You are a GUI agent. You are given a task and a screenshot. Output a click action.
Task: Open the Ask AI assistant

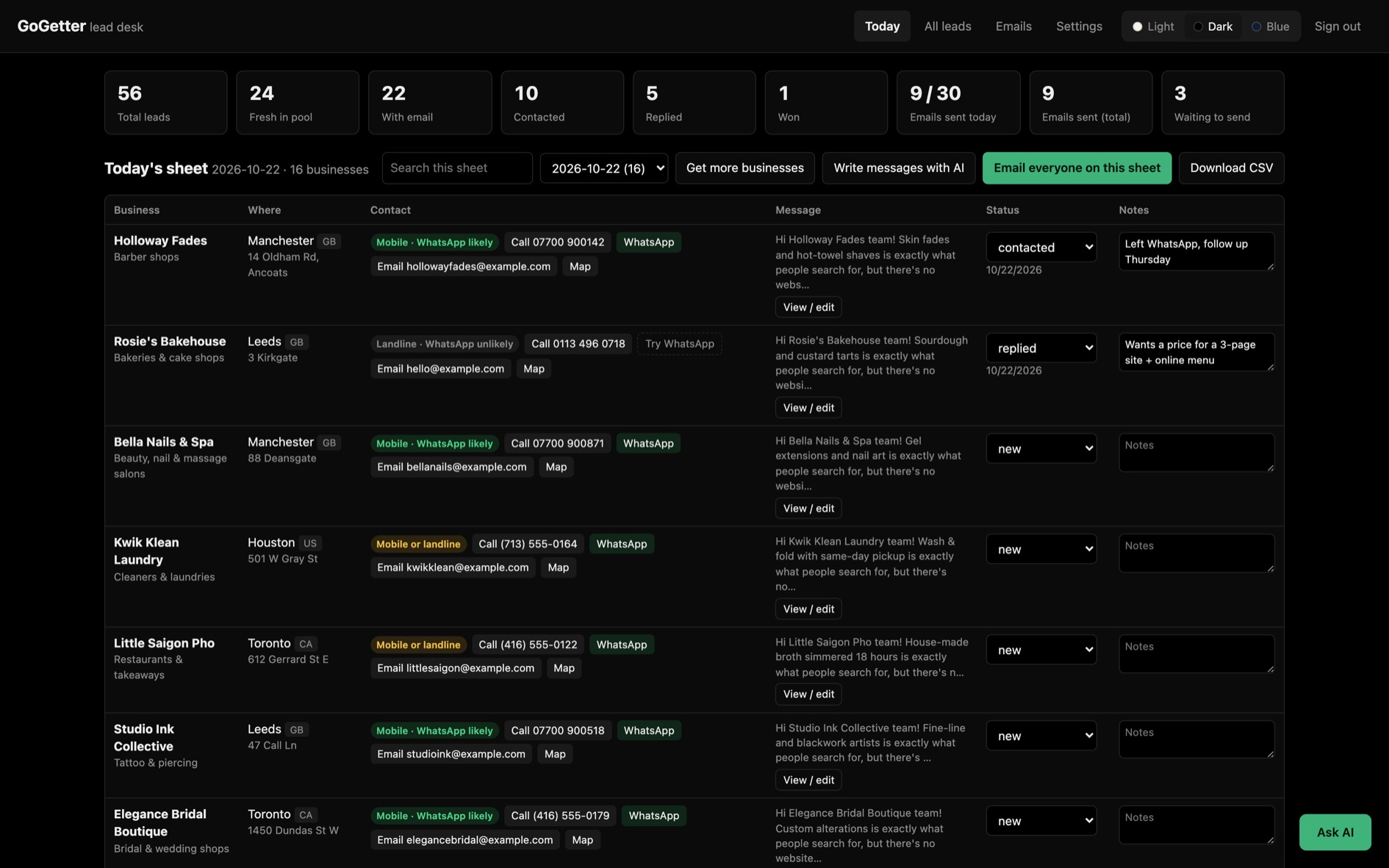(1335, 832)
